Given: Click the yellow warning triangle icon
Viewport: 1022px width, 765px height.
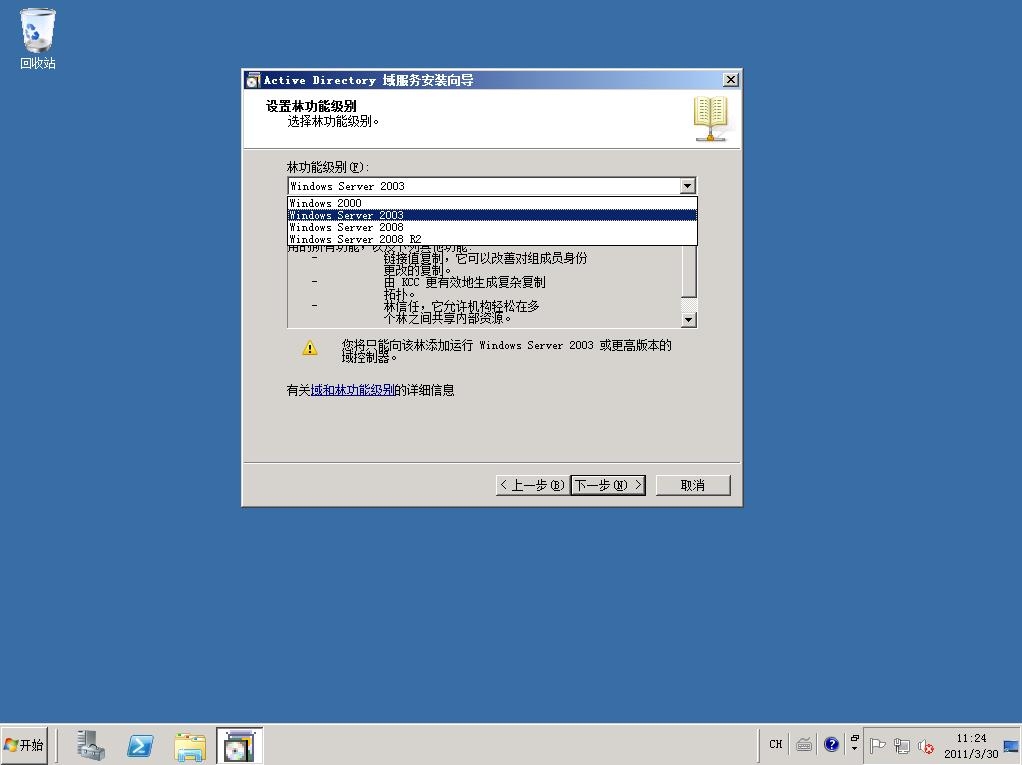Looking at the screenshot, I should tap(310, 348).
